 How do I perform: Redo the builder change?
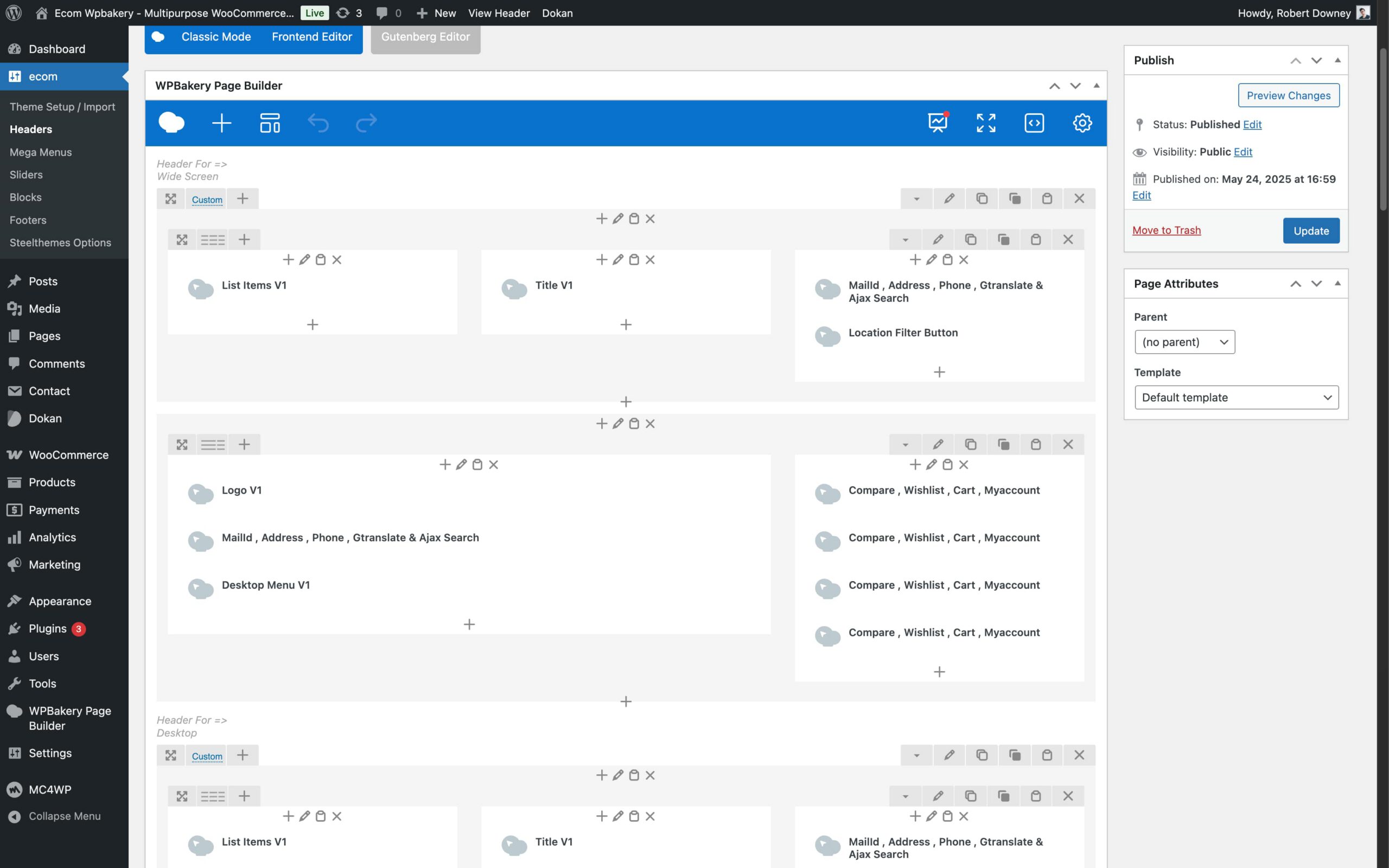tap(366, 123)
